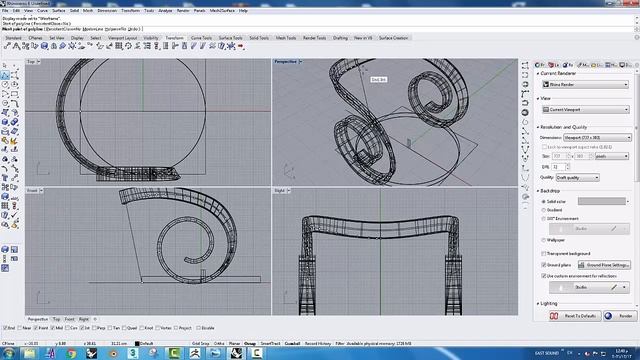Open the Curve menu

pyautogui.click(x=42, y=11)
